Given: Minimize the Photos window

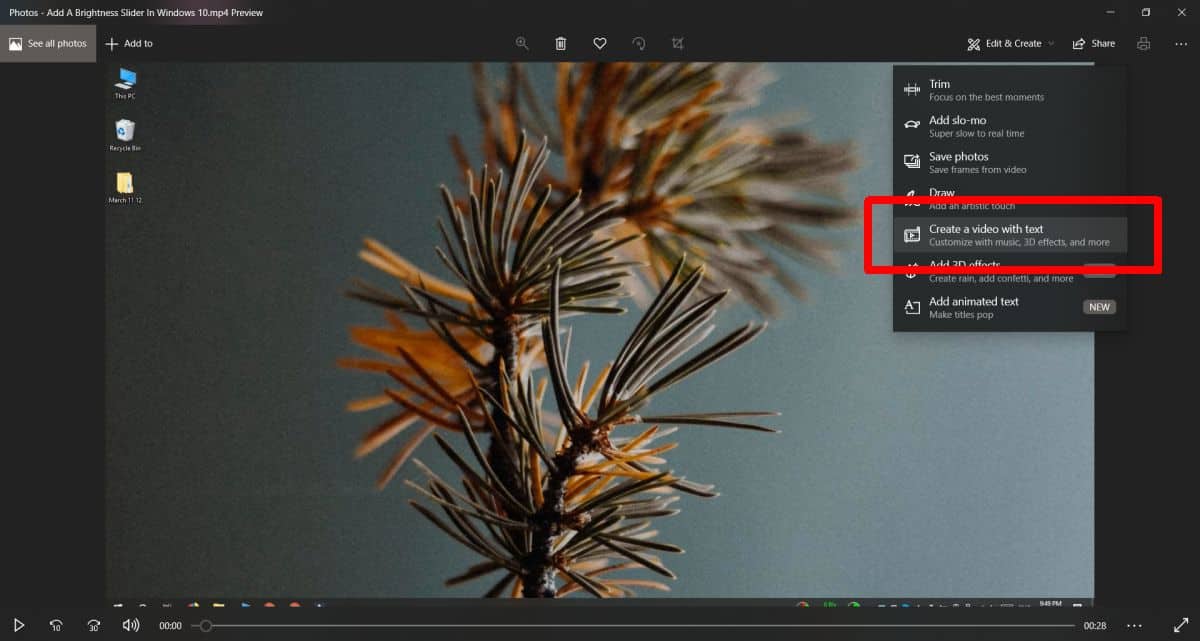Looking at the screenshot, I should pyautogui.click(x=1111, y=12).
